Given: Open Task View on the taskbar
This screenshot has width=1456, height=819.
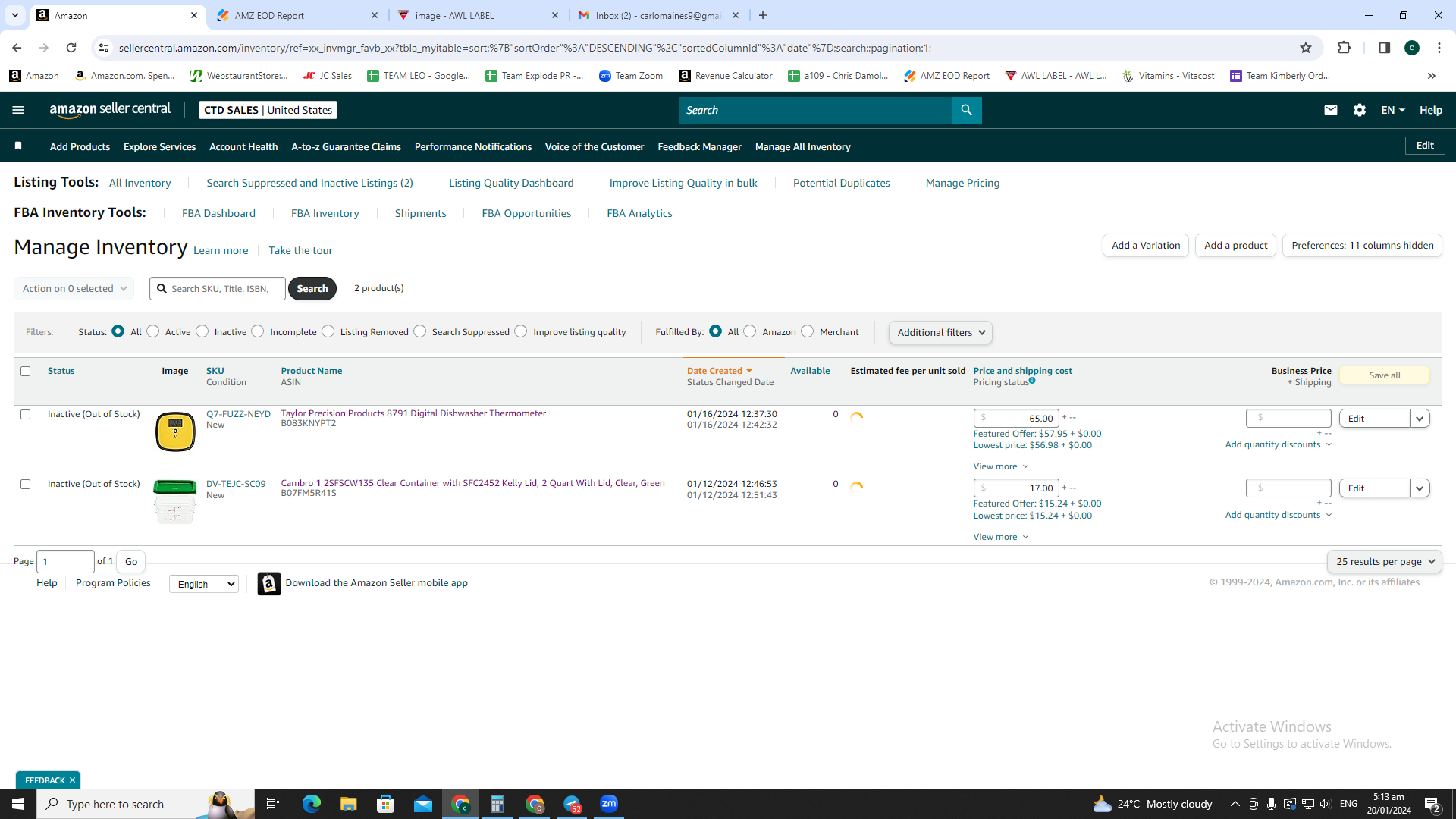Looking at the screenshot, I should click(x=273, y=804).
